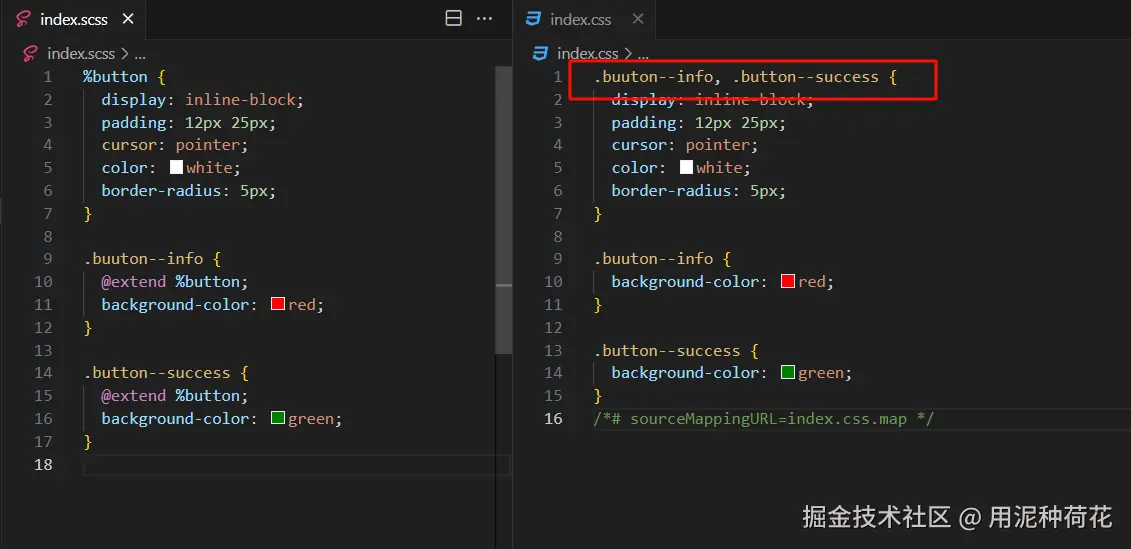The height and width of the screenshot is (549, 1131).
Task: Click the CSS icon in the css breadcrumb
Action: point(540,53)
